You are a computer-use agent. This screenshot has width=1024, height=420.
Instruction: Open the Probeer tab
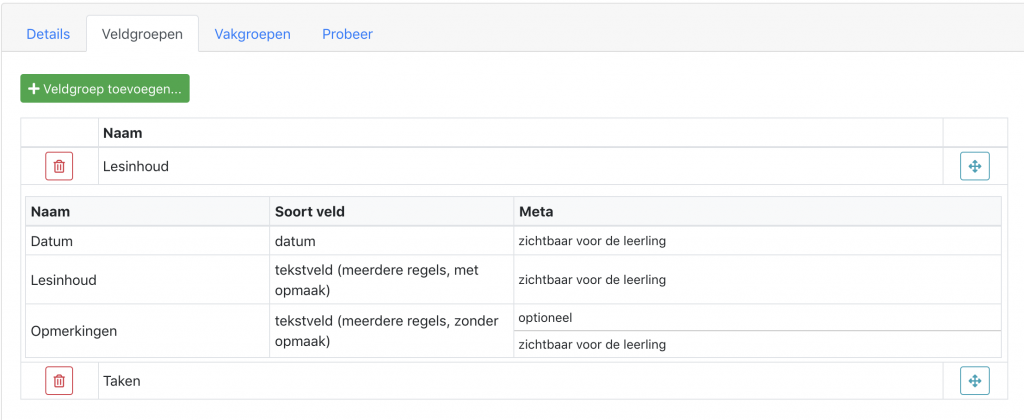(347, 34)
